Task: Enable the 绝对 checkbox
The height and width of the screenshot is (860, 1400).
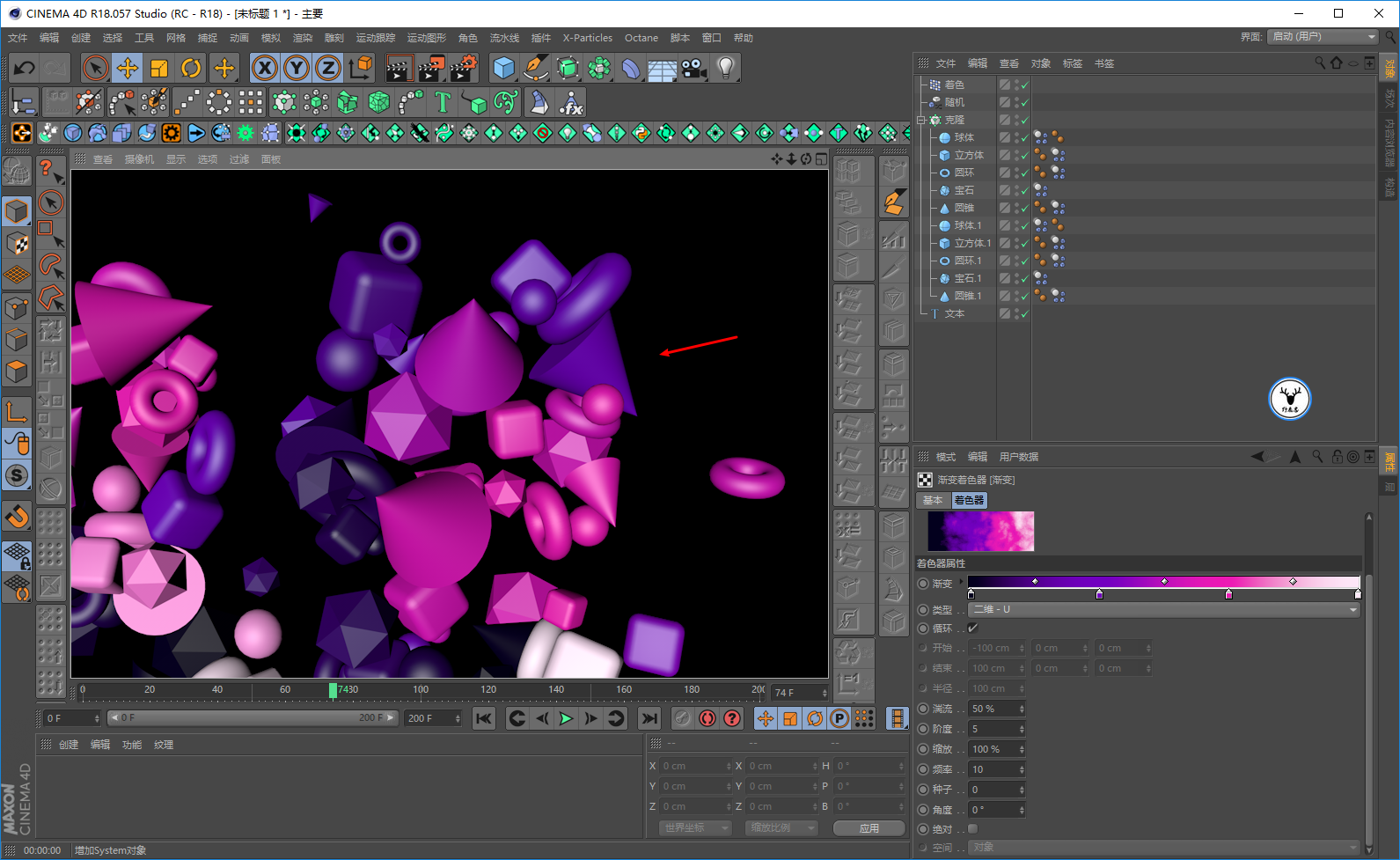Action: (x=973, y=829)
